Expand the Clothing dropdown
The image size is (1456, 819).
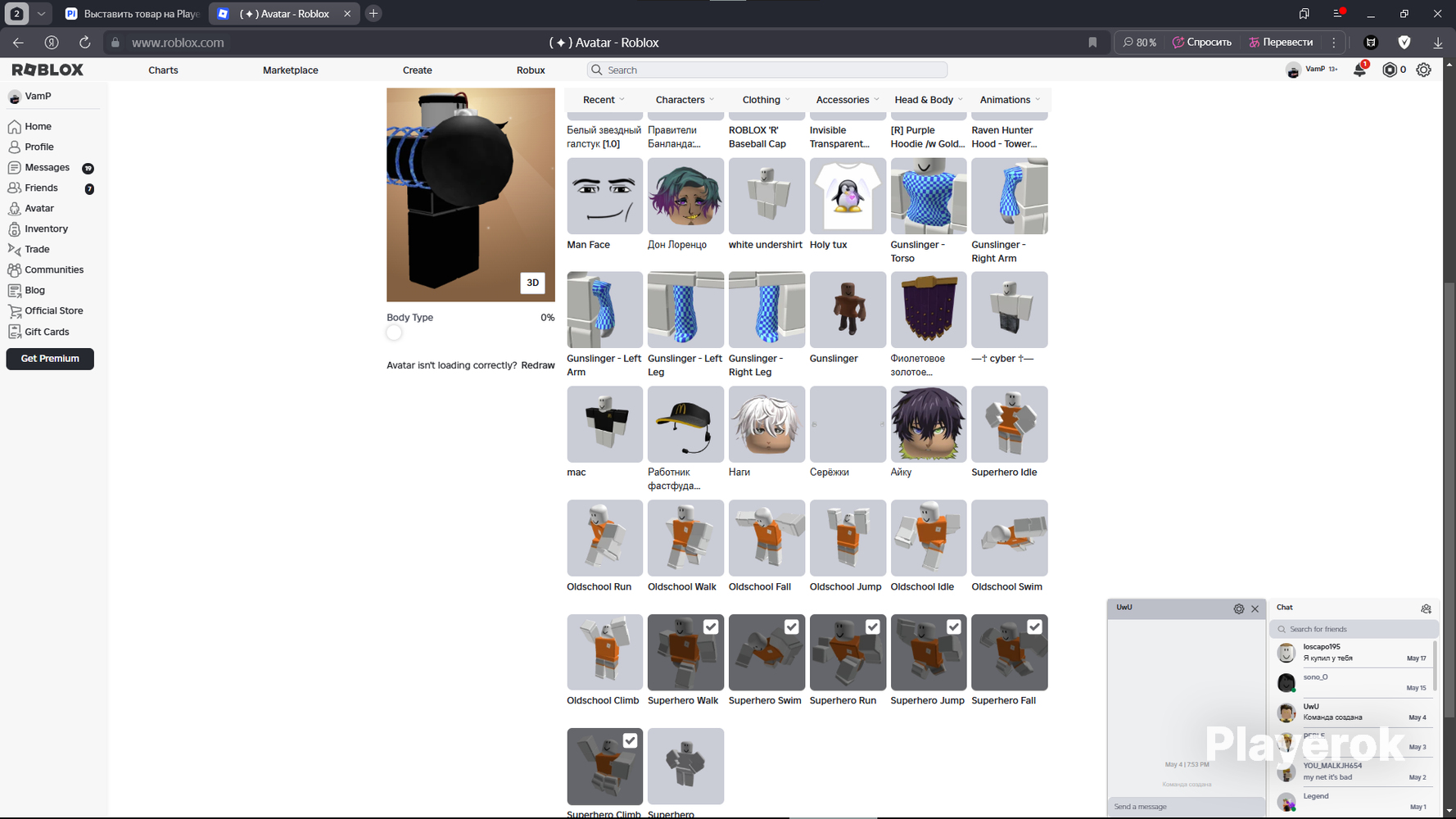766,100
